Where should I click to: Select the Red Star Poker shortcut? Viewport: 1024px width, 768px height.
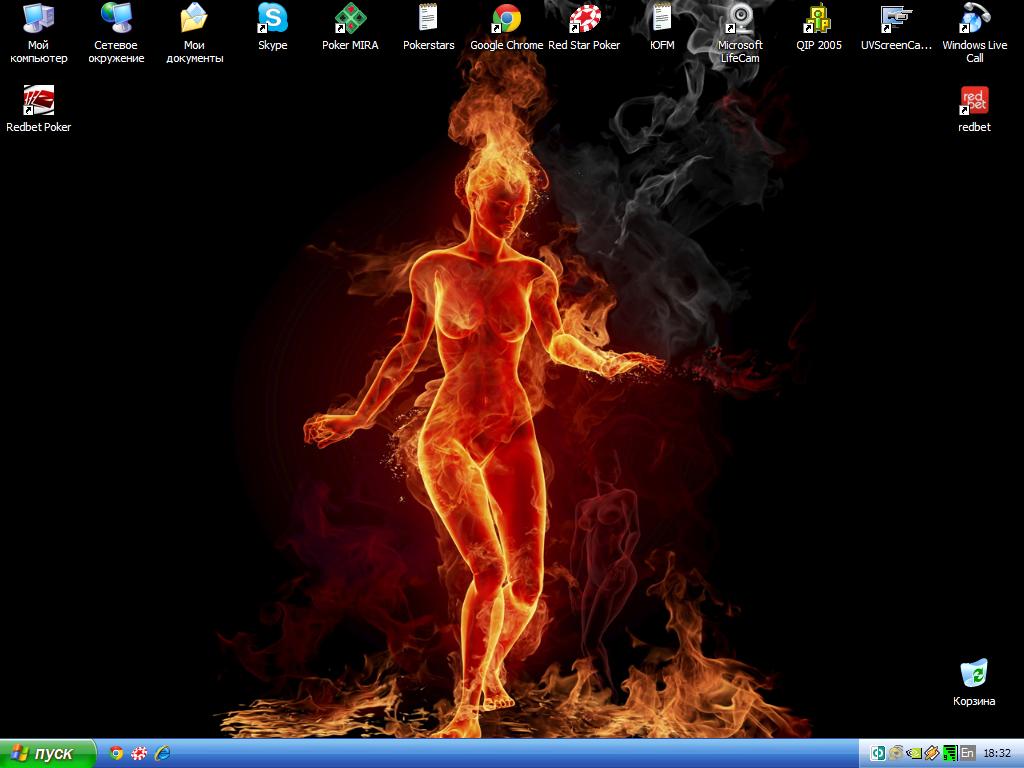point(584,19)
